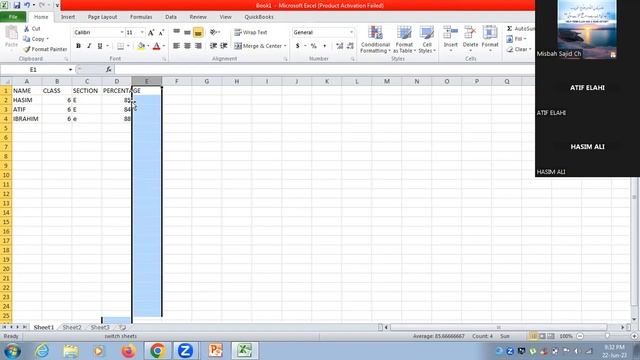This screenshot has height=360, width=640.
Task: Apply the Comma Style format
Action: click(x=325, y=46)
